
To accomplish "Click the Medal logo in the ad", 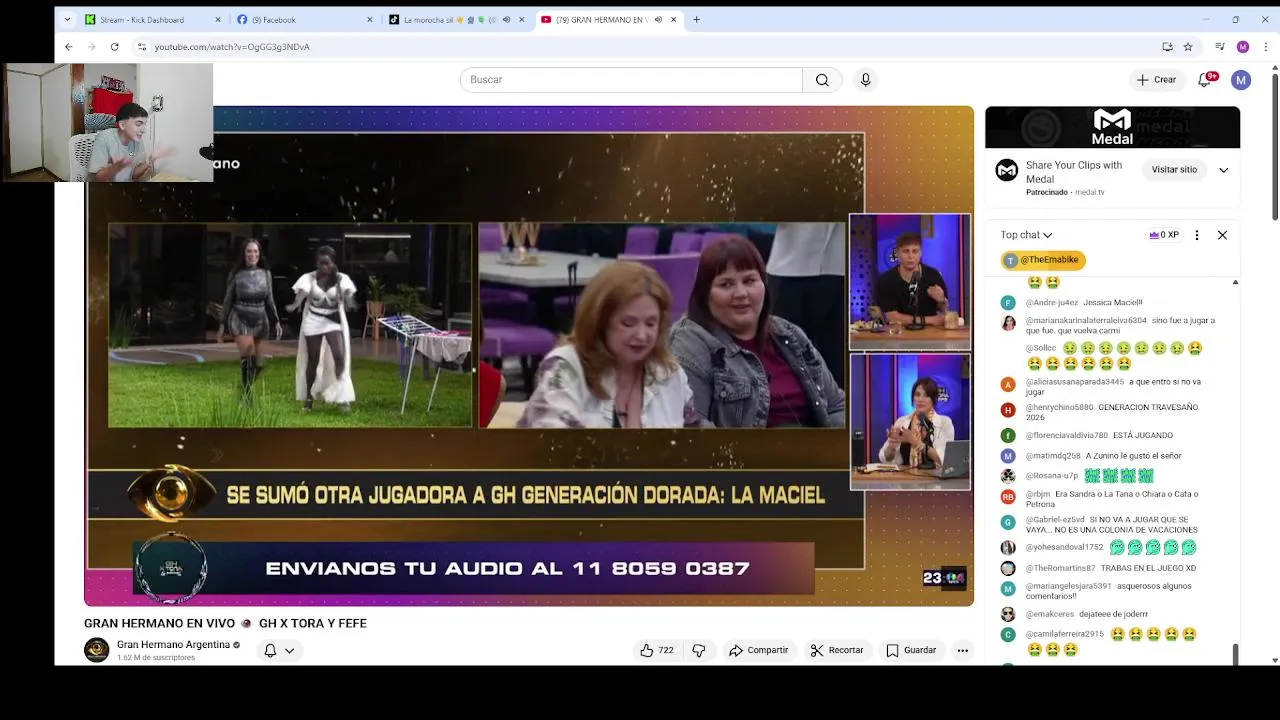I will point(1112,127).
